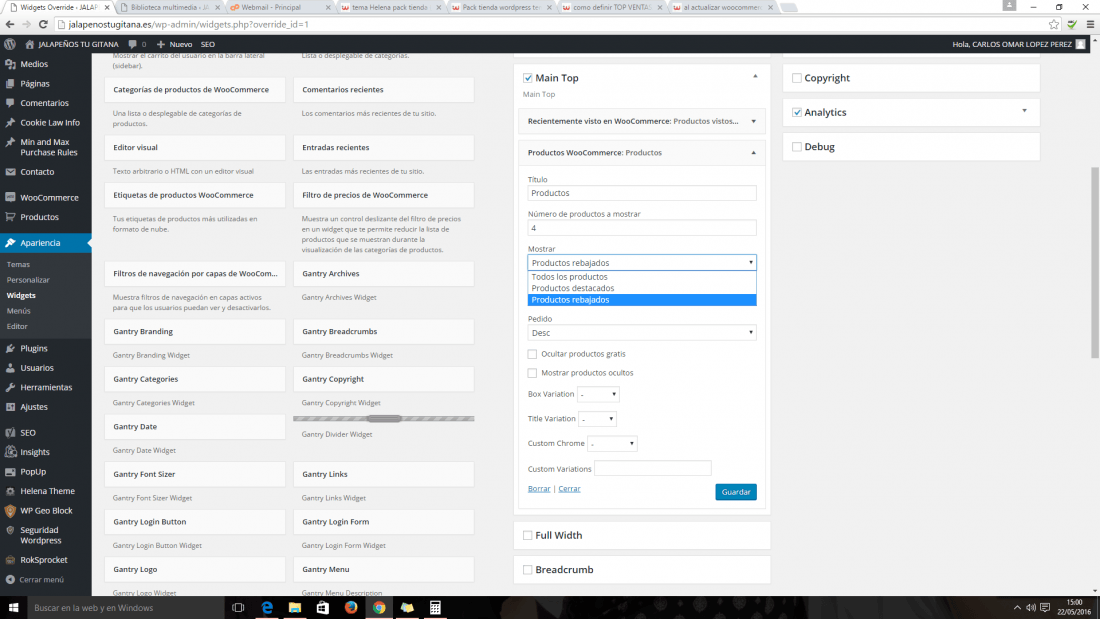Click the Título input field
Image resolution: width=1100 pixels, height=619 pixels.
642,193
